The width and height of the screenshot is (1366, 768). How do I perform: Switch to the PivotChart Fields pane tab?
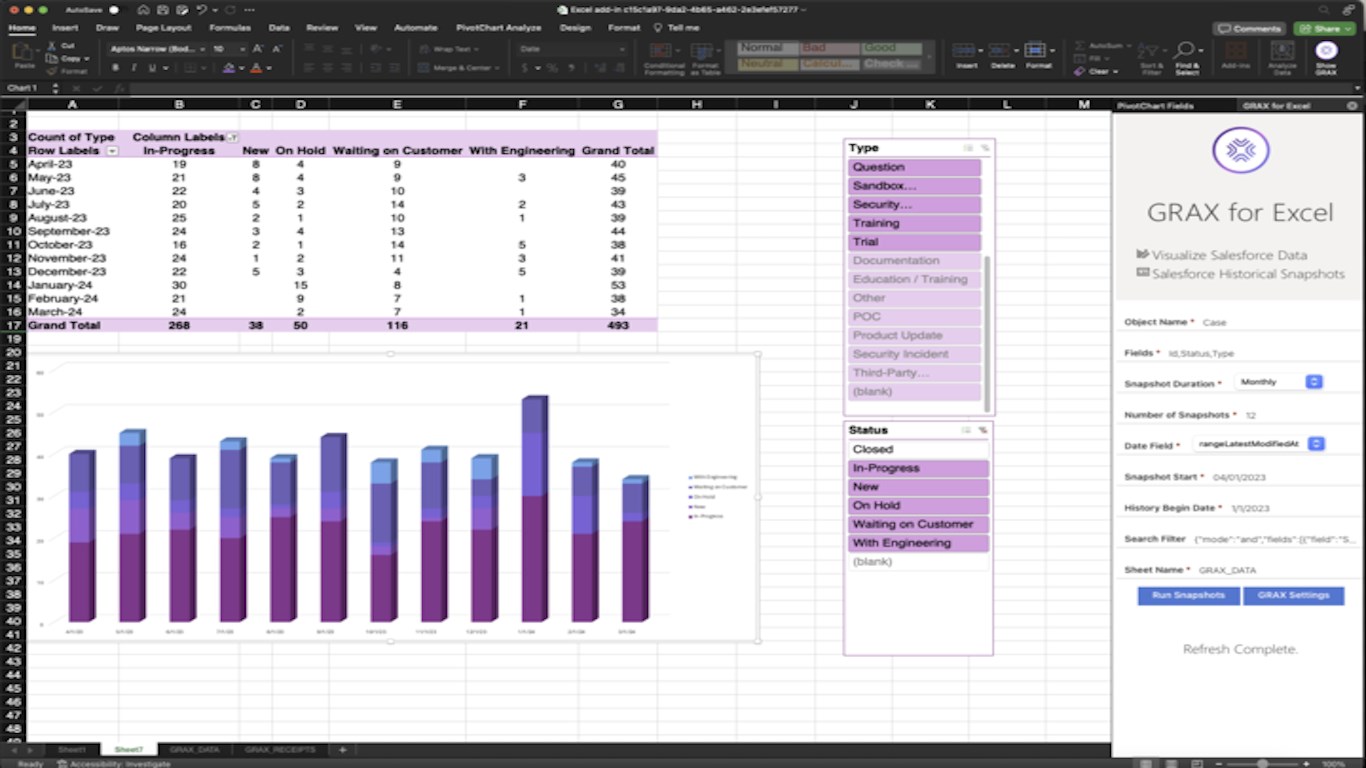coord(1155,105)
